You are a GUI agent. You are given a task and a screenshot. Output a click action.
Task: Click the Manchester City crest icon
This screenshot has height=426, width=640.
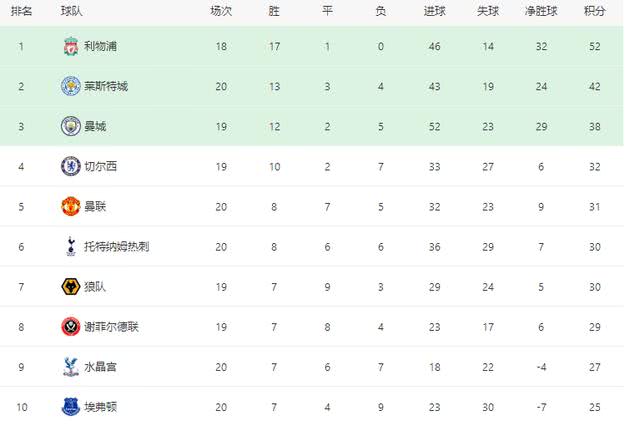click(71, 126)
